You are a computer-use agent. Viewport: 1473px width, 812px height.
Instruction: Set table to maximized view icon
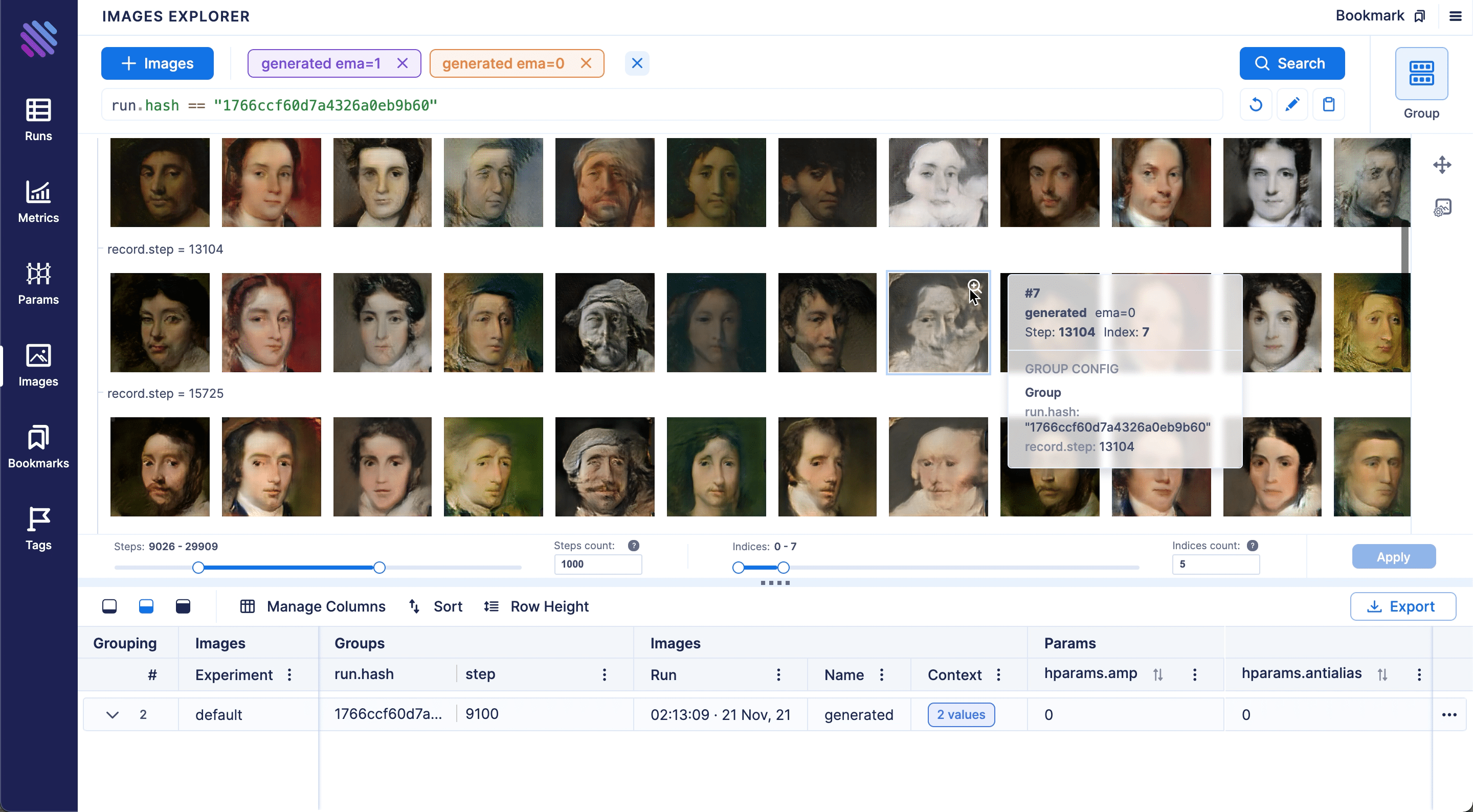point(183,606)
